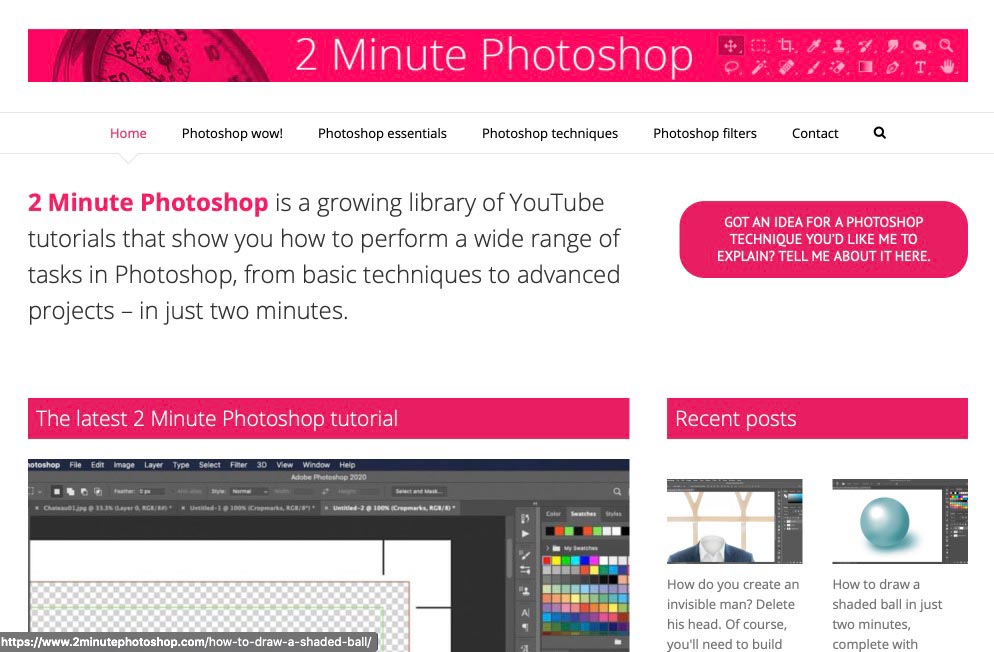Go to the Home page tab

pyautogui.click(x=128, y=133)
